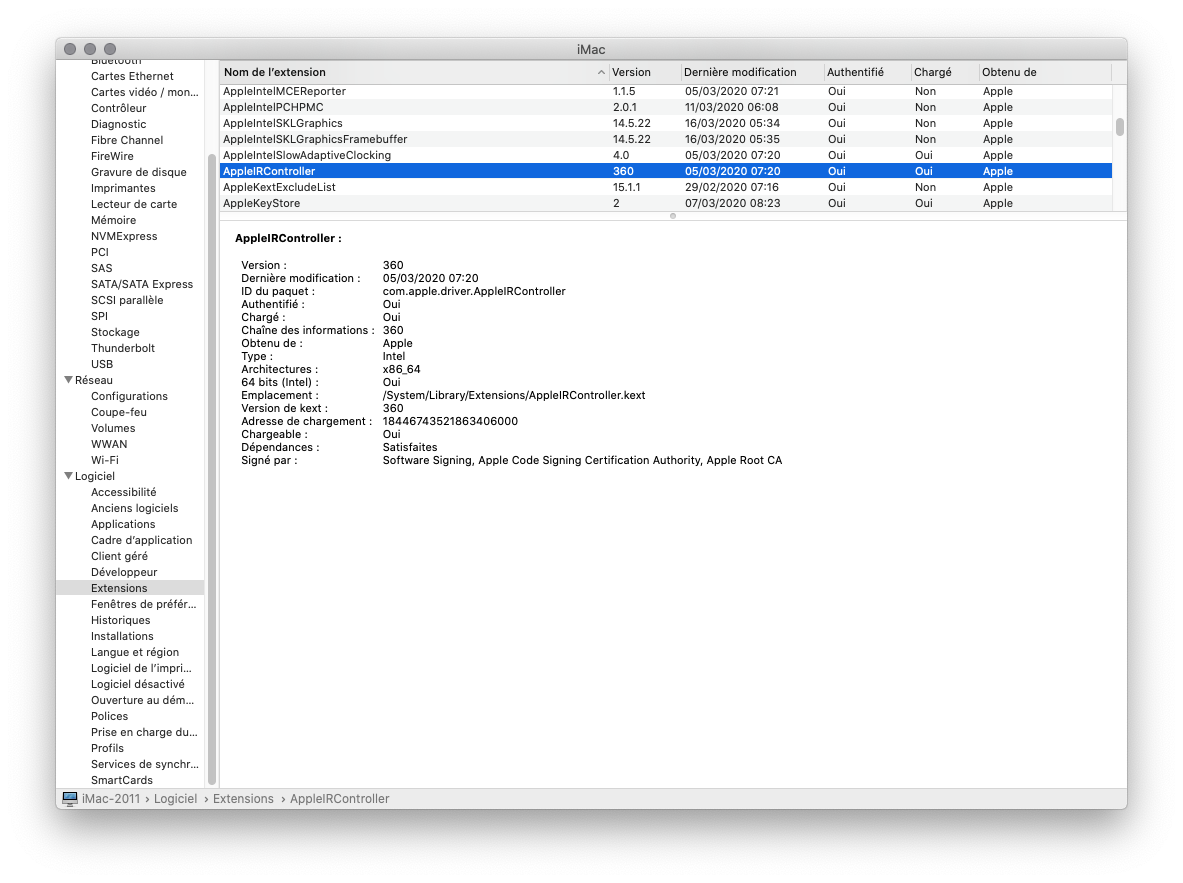
Task: Select AppleKextExcludeList extension row
Action: (x=665, y=187)
